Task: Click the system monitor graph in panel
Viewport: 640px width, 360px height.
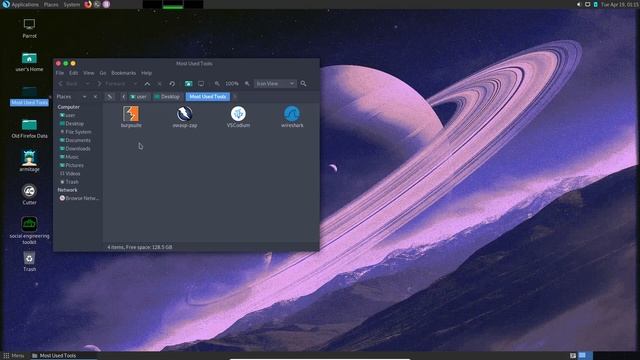Action: click(x=173, y=4)
